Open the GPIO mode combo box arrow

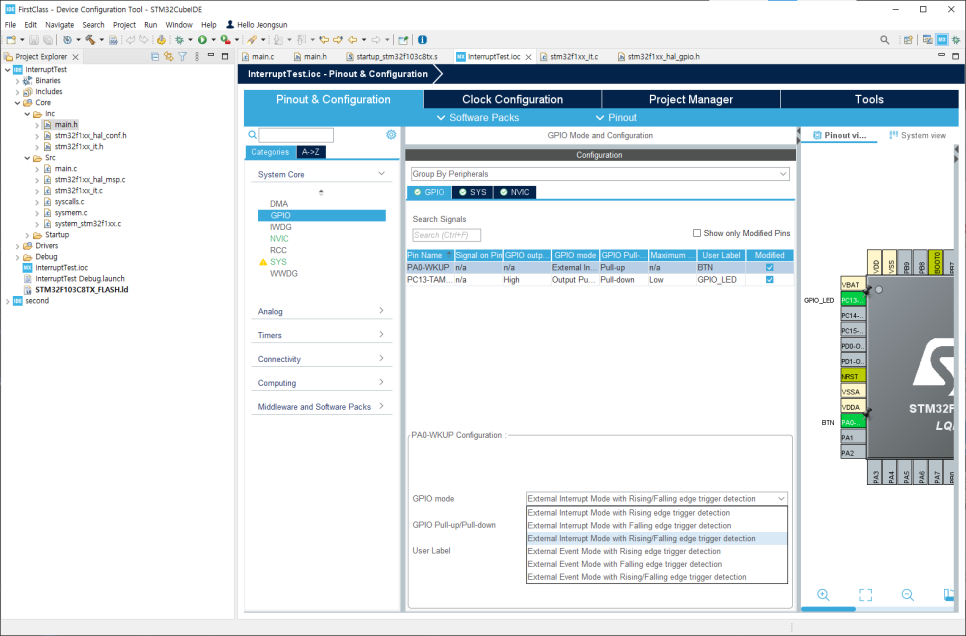tap(781, 499)
